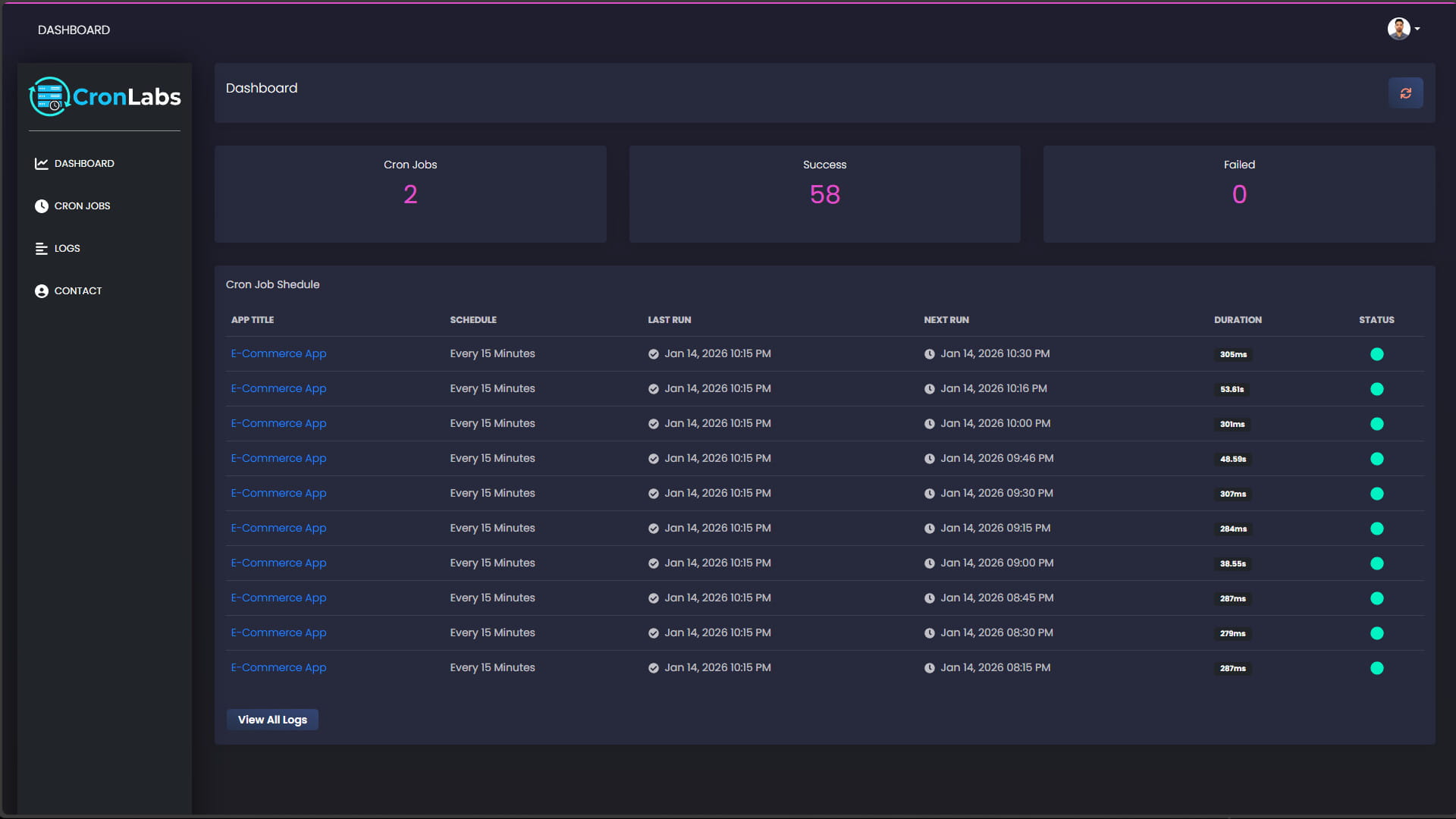Click green status dot for 53.61s row

[x=1376, y=389]
